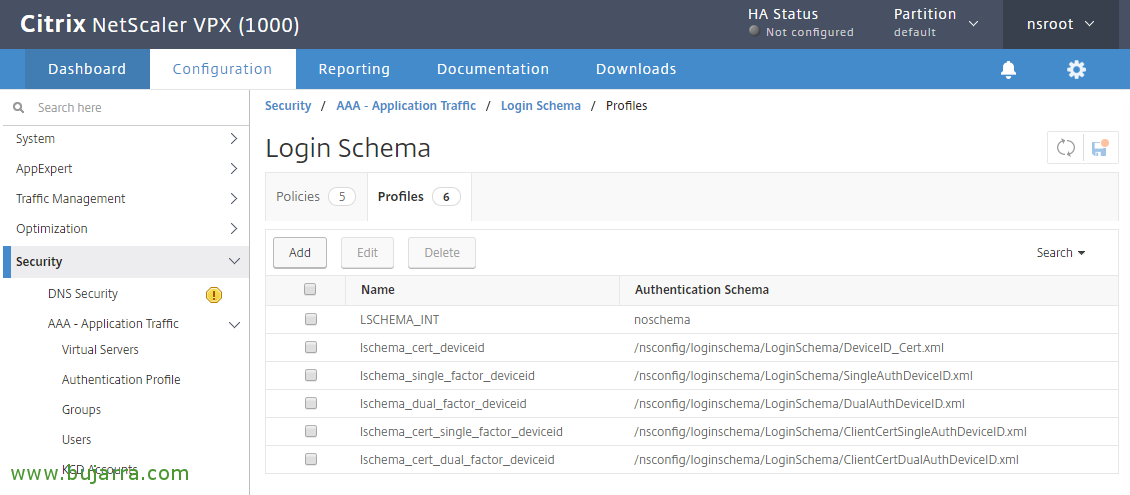Select the AppExpert sidebar item
Screen dimensions: 1130x495
(44, 169)
